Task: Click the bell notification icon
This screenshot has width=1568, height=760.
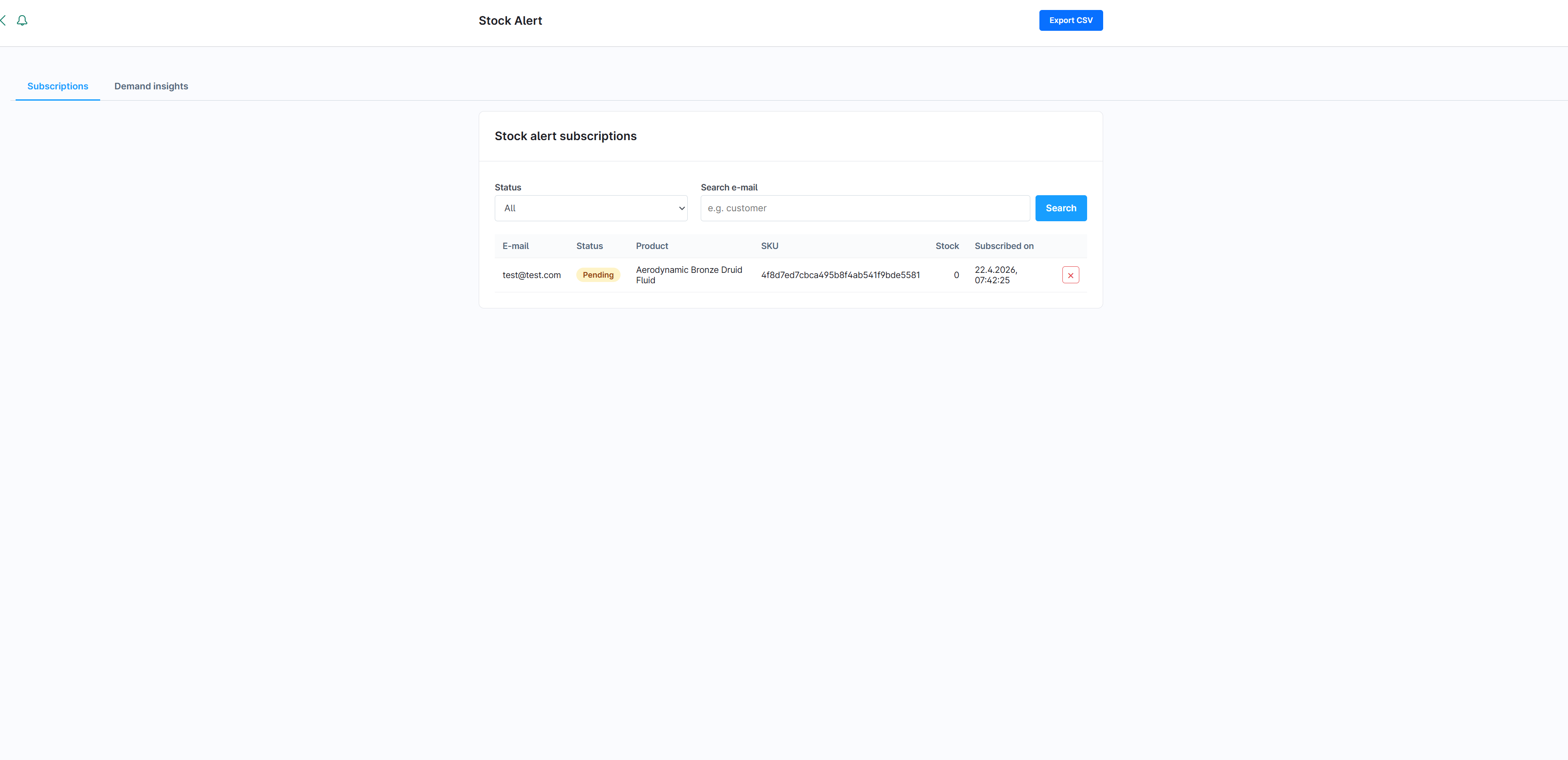Action: point(22,21)
